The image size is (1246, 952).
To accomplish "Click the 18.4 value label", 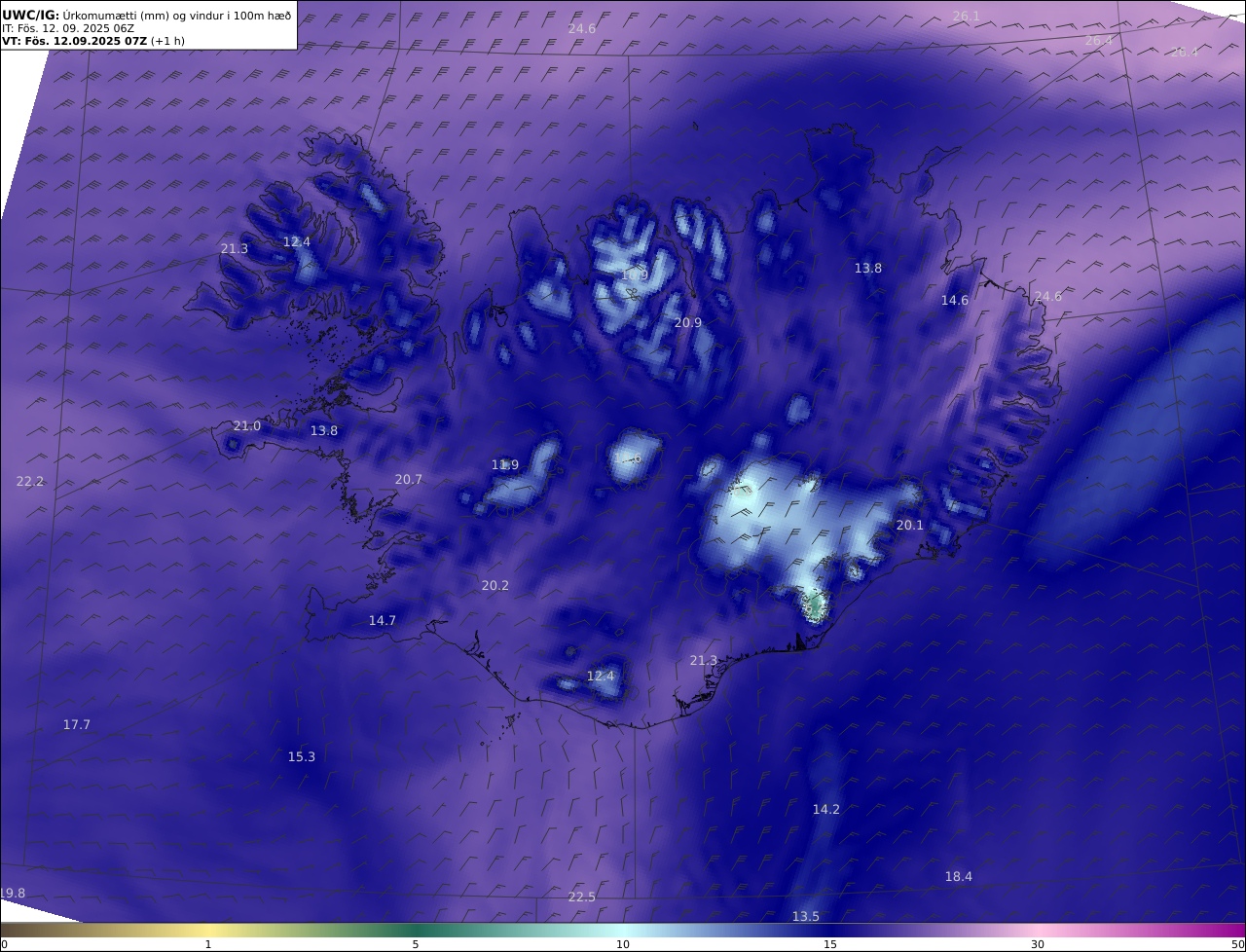I will point(959,876).
